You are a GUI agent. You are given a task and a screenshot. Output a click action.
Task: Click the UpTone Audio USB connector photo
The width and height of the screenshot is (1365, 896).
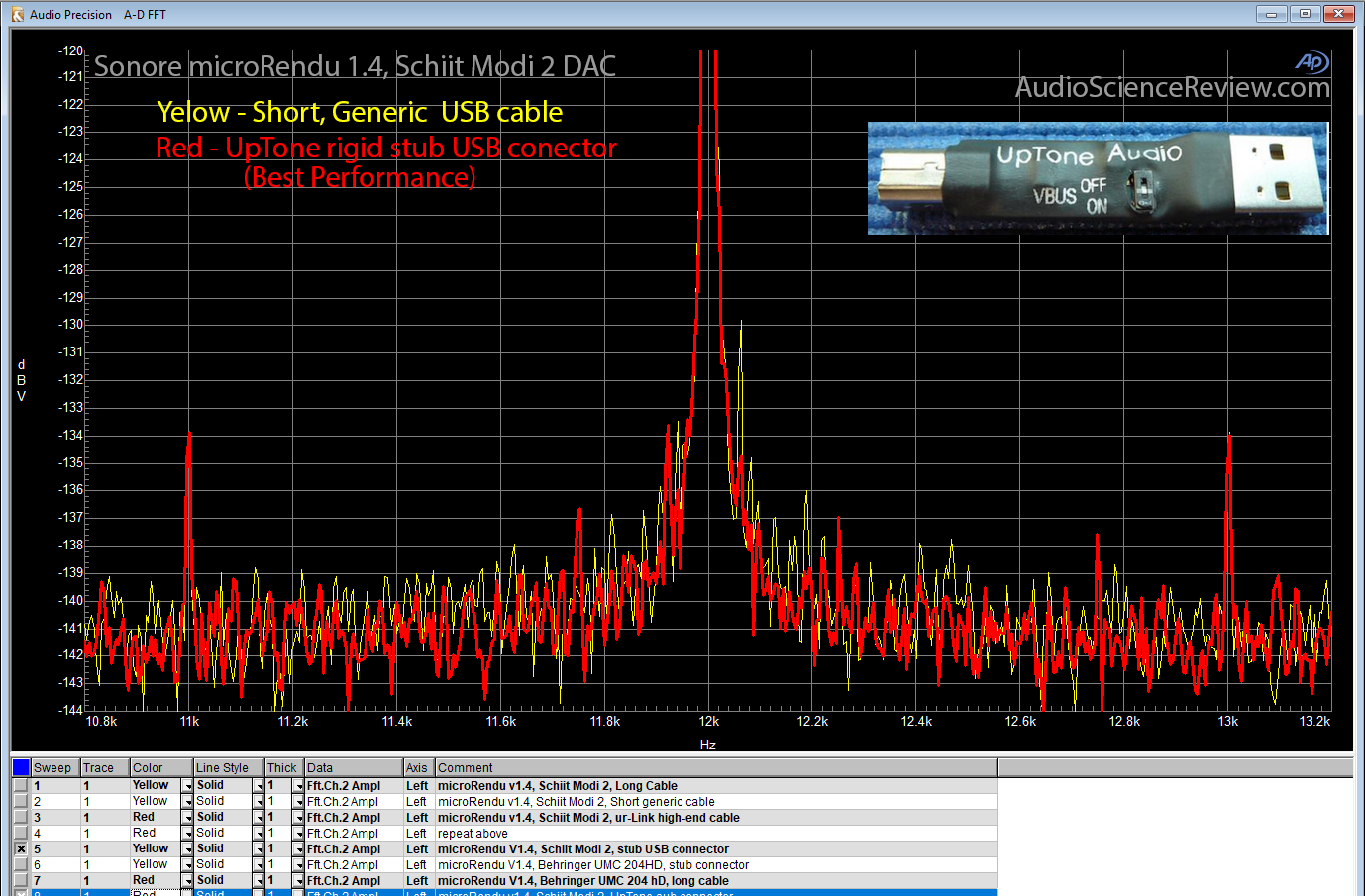click(x=1098, y=178)
